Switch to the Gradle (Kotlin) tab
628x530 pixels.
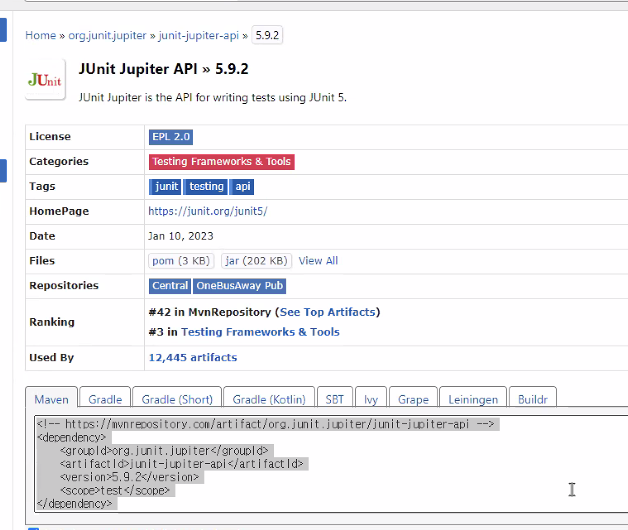tap(269, 398)
